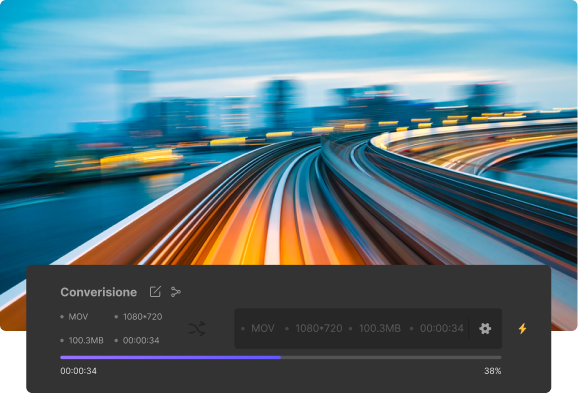
Task: Click the Converisione title text
Action: [98, 292]
